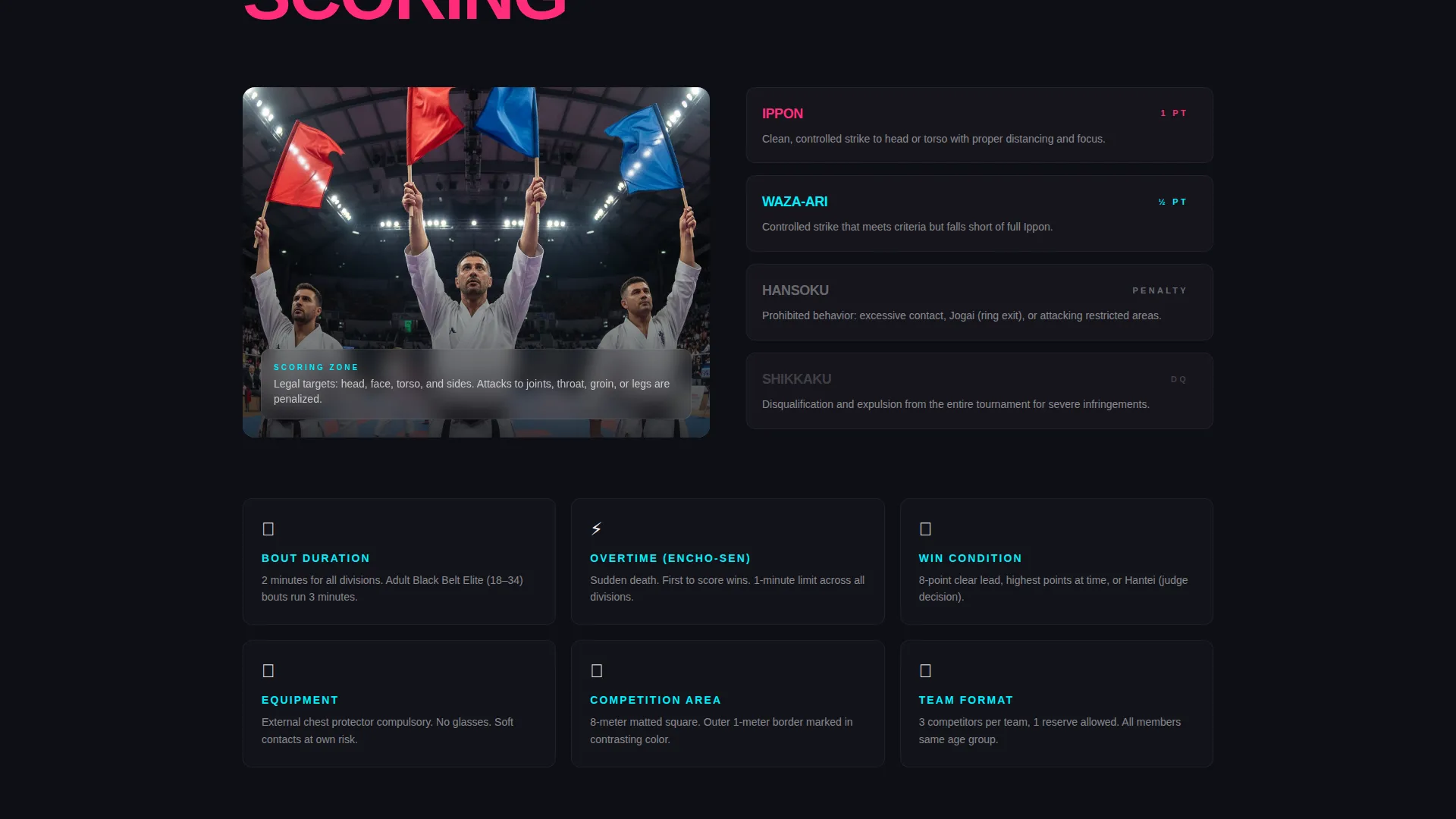Click '8-point clear lead' description
The width and height of the screenshot is (1456, 819).
pos(1053,588)
